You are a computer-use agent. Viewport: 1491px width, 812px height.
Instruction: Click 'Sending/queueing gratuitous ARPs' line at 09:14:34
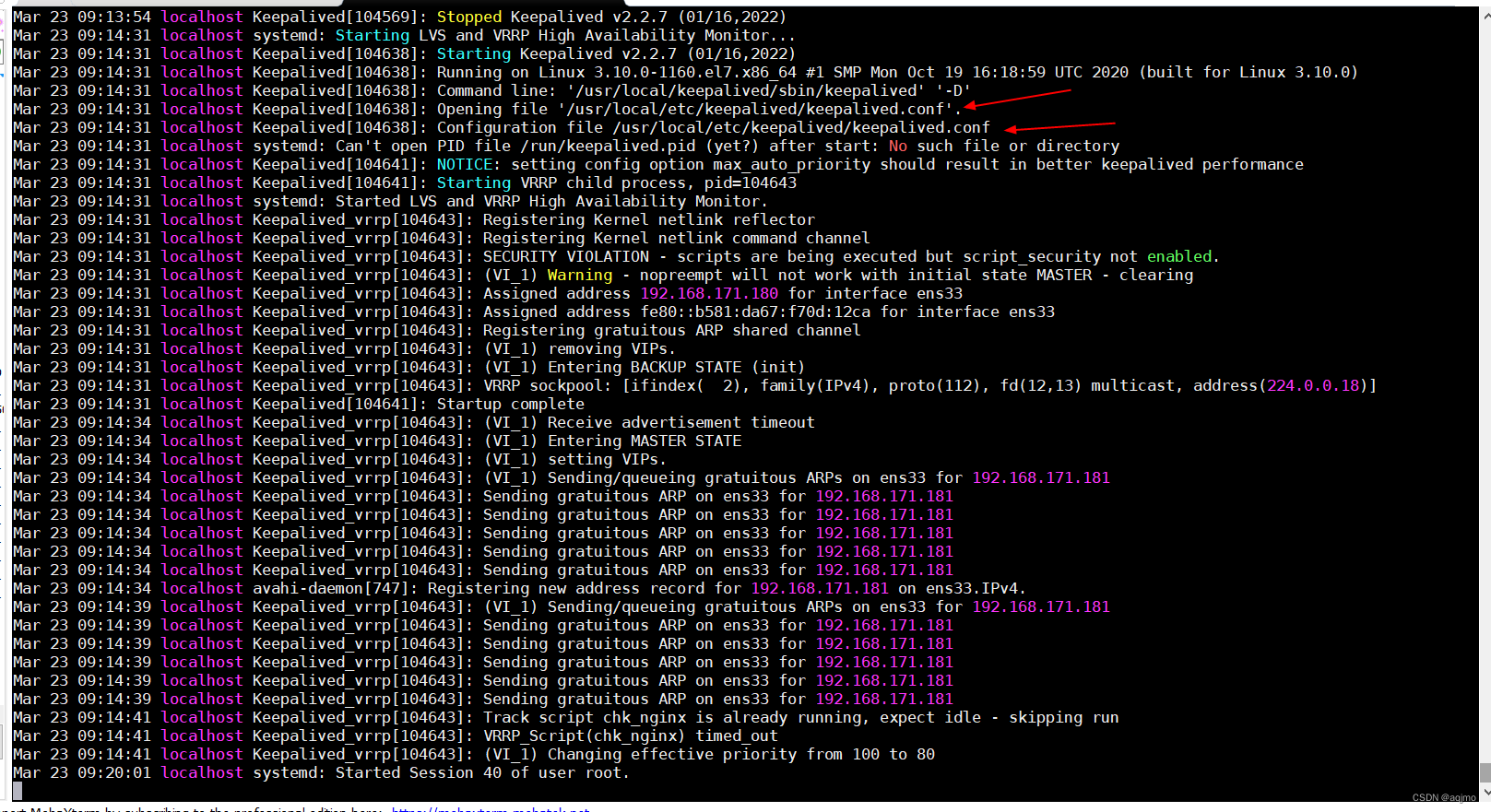pyautogui.click(x=796, y=477)
